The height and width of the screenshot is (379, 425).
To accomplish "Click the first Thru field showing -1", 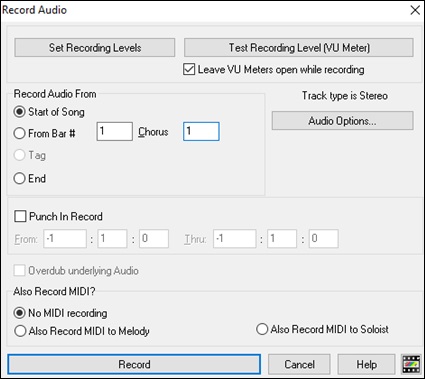I will 235,238.
